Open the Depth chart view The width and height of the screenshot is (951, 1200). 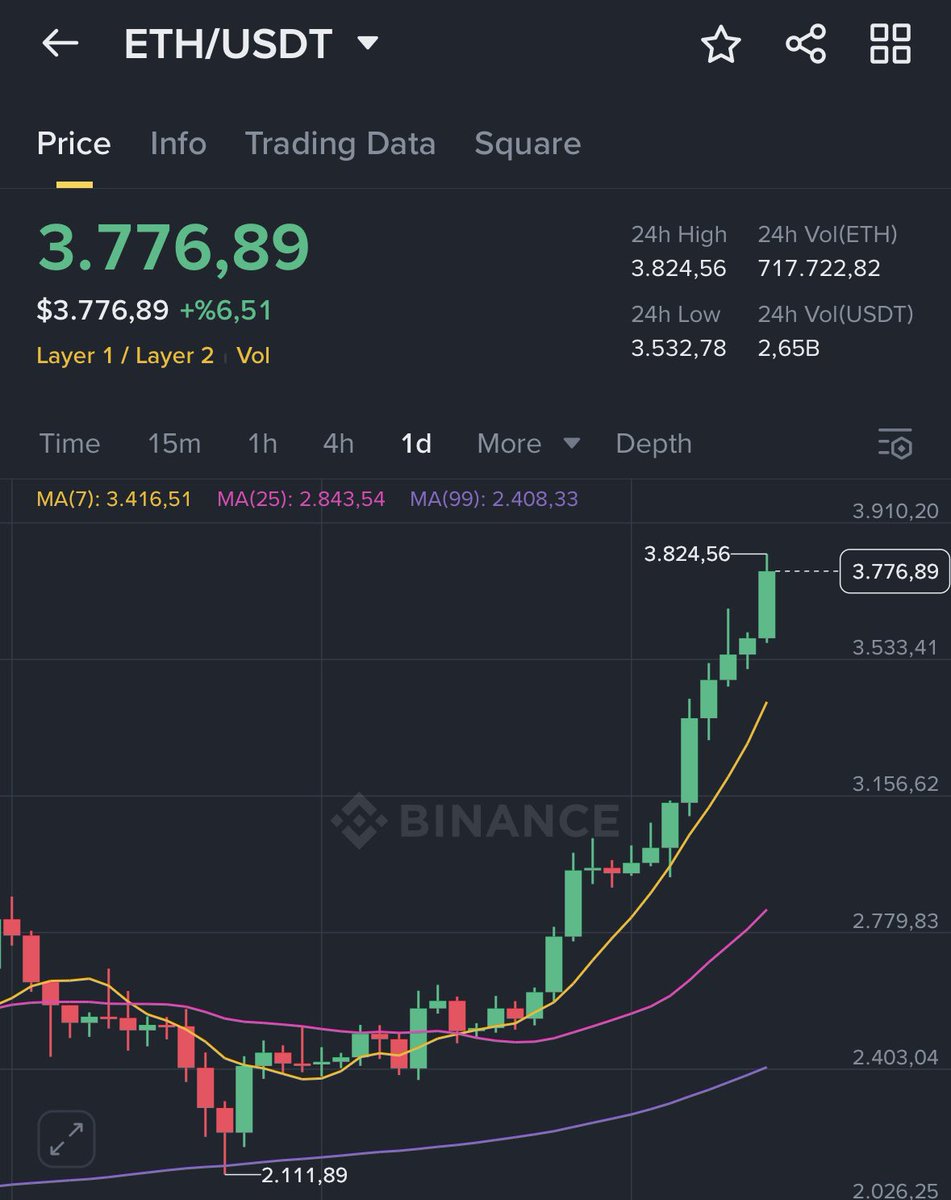[653, 443]
